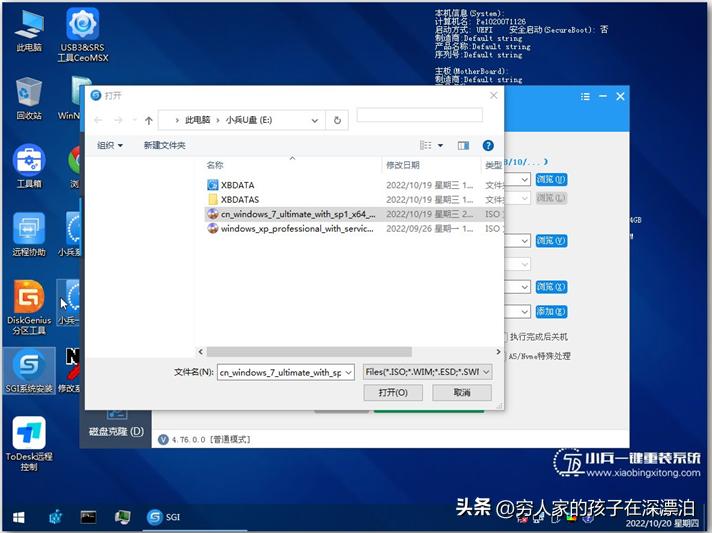Click 新建文件夹 new folder
The width and height of the screenshot is (712, 533).
[164, 145]
